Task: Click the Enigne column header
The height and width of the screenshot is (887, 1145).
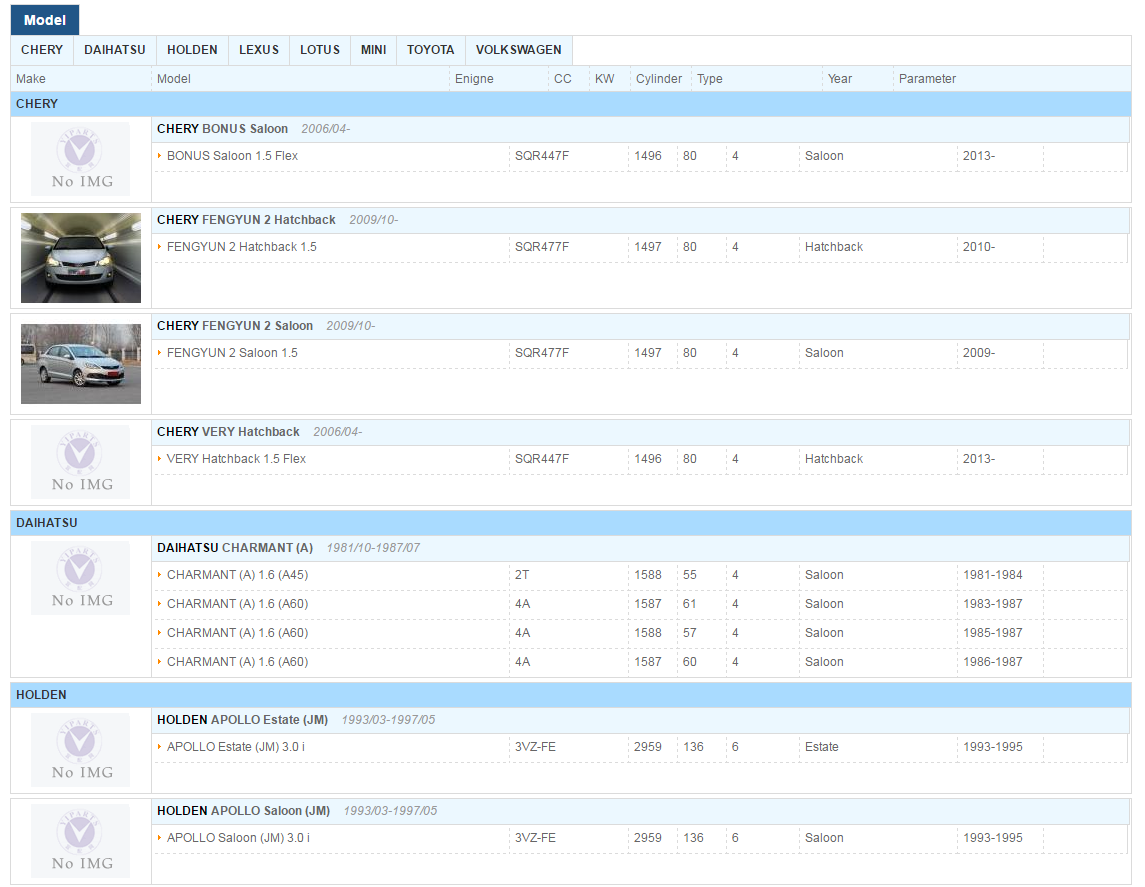Action: pyautogui.click(x=474, y=79)
